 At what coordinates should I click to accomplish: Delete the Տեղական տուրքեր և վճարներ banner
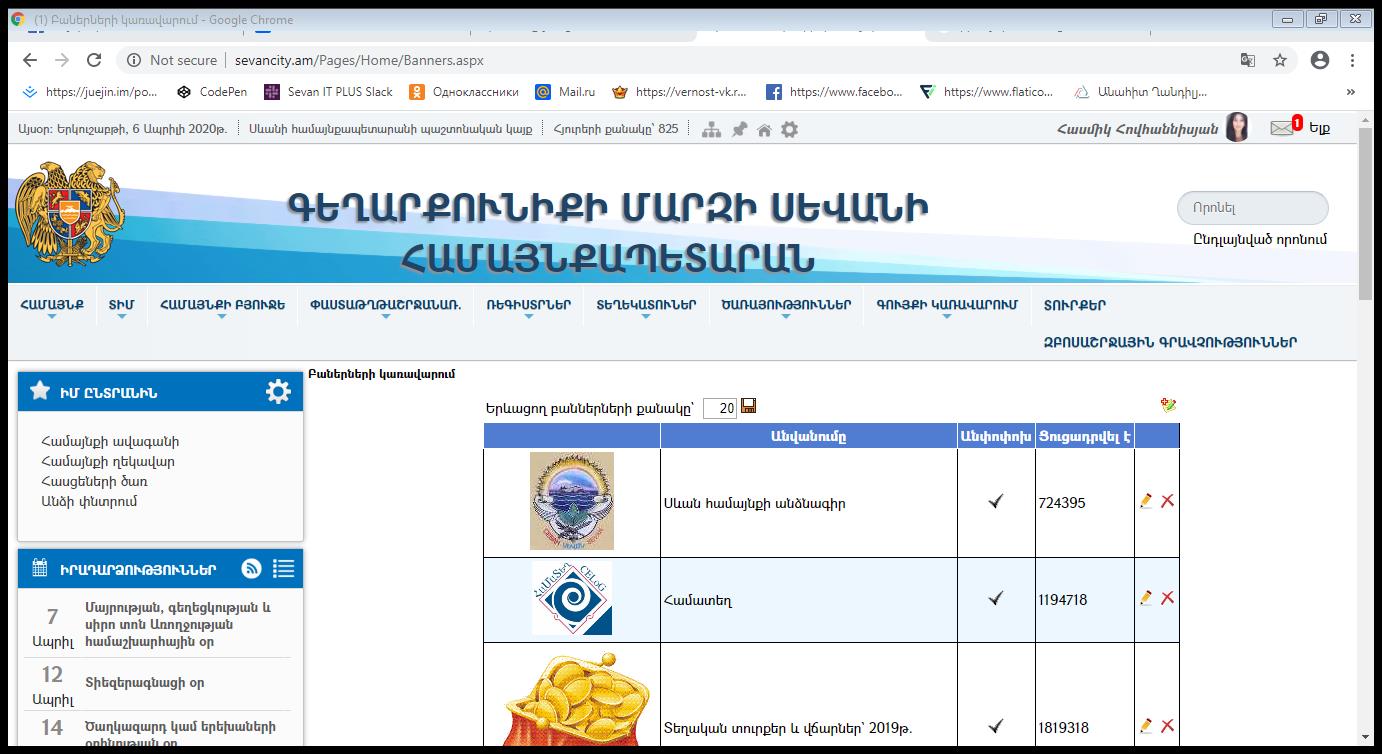1167,726
